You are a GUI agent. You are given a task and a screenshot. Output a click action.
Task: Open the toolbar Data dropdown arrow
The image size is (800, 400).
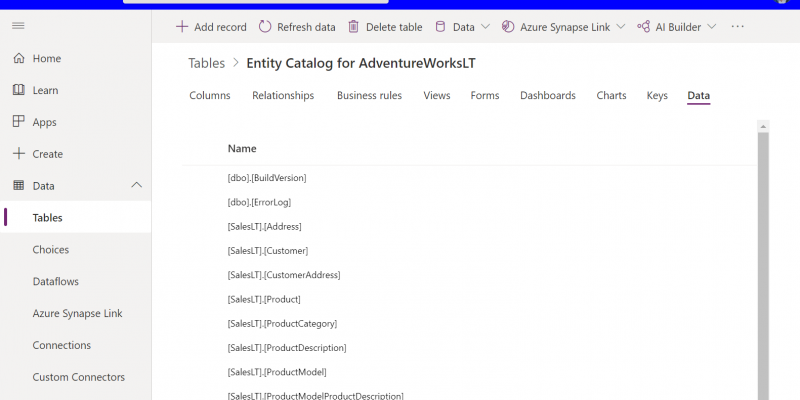[485, 27]
